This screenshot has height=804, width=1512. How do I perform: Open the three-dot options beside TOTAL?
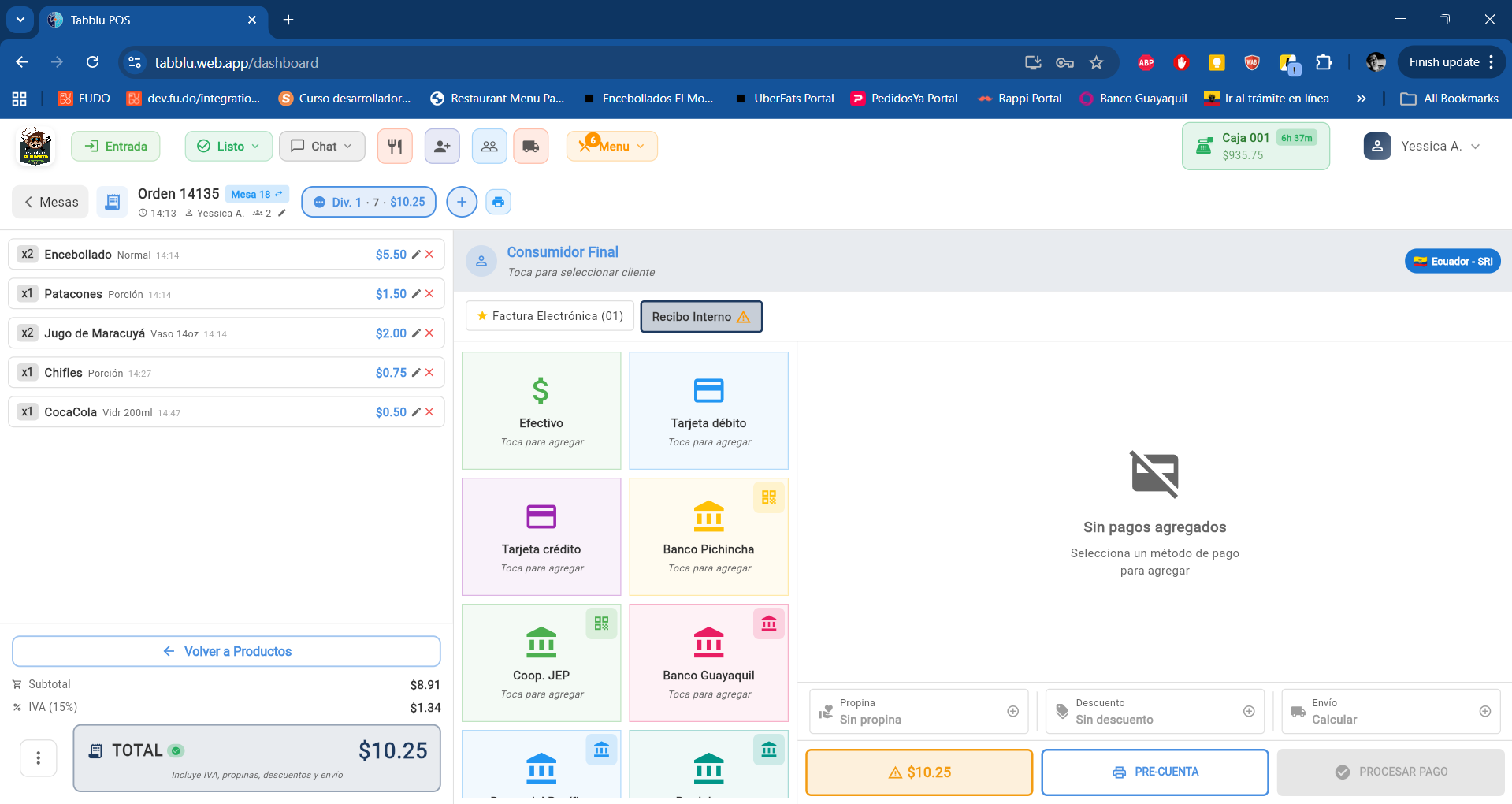pos(38,758)
